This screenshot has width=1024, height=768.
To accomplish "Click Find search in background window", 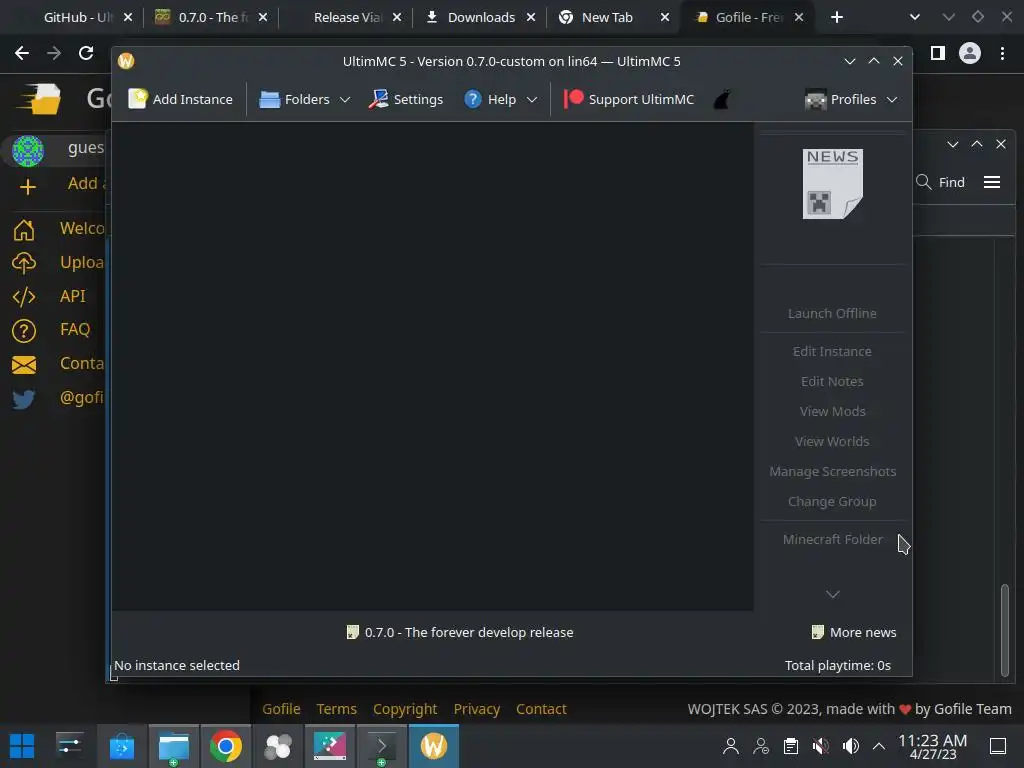I will pos(940,182).
